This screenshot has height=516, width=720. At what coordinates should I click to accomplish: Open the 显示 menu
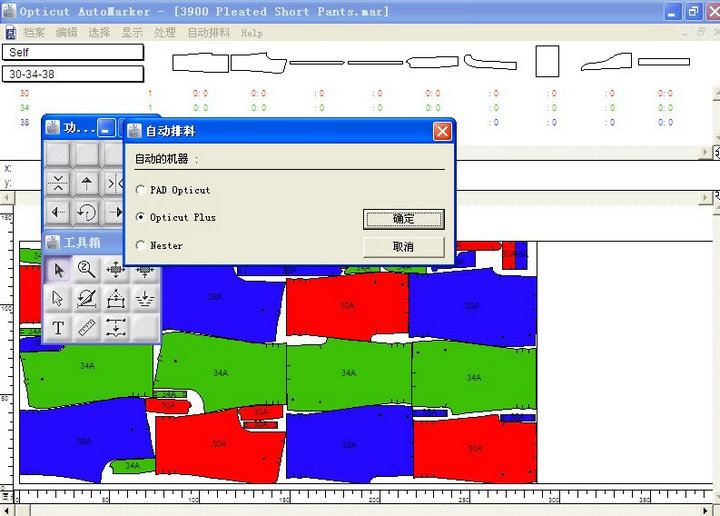[x=132, y=33]
